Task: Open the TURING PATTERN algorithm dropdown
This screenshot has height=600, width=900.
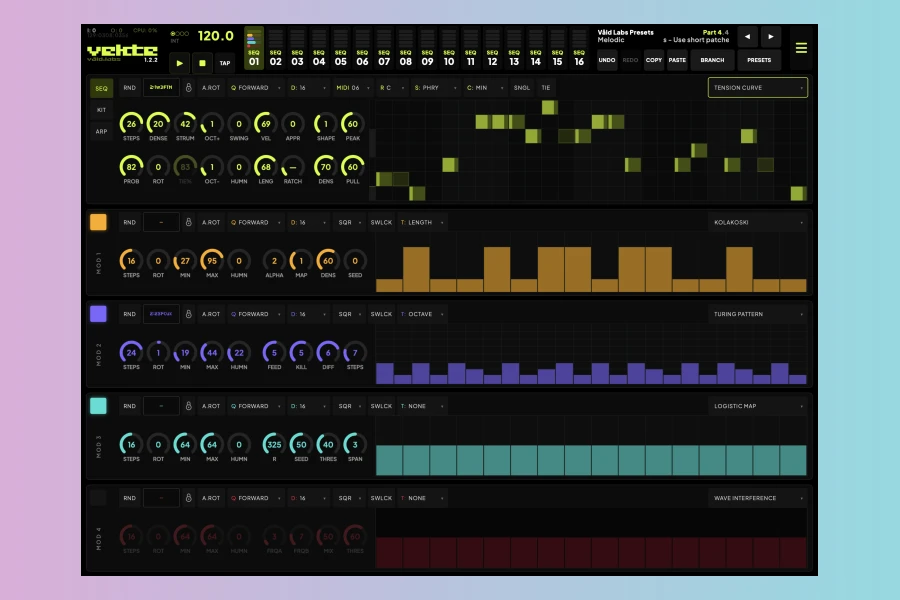Action: click(x=758, y=314)
